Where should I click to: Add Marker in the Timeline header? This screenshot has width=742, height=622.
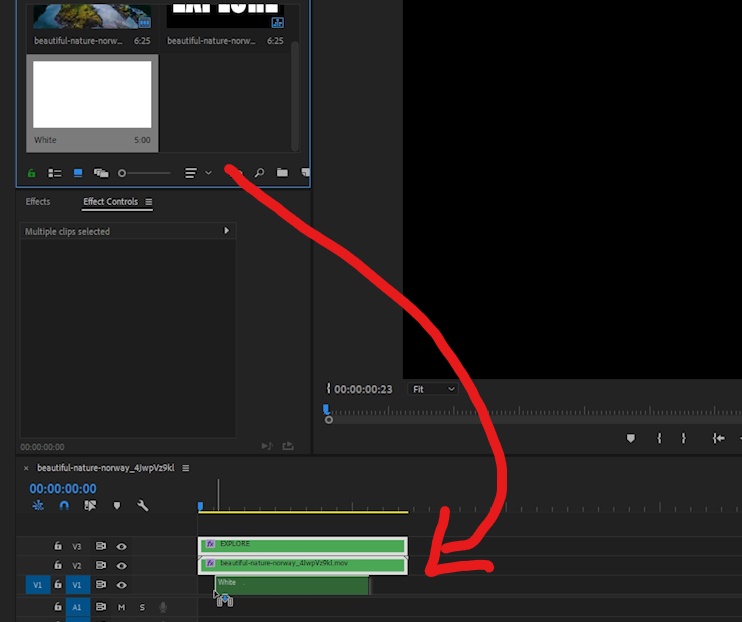click(x=117, y=506)
